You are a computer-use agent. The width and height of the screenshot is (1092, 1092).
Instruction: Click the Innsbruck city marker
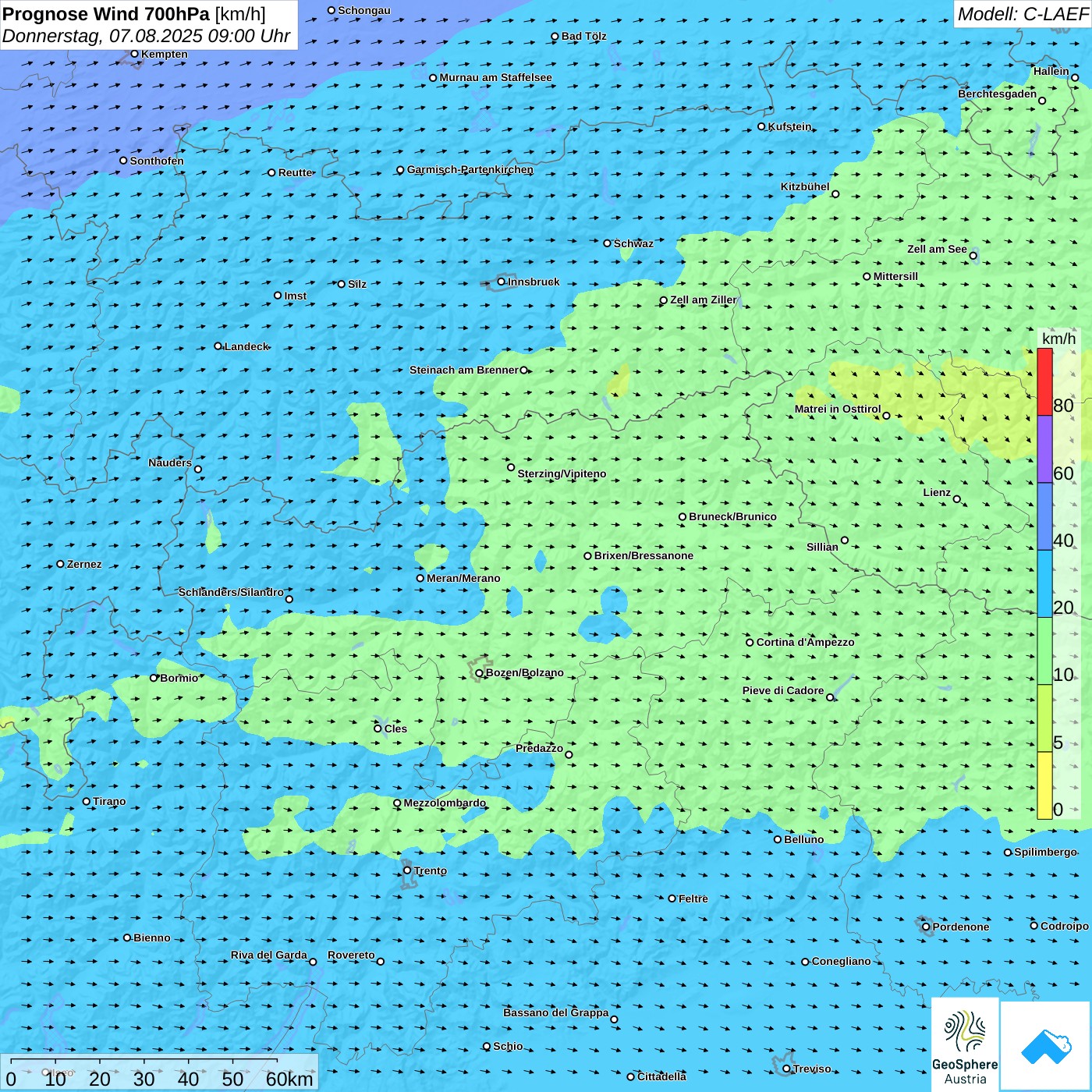coord(502,282)
